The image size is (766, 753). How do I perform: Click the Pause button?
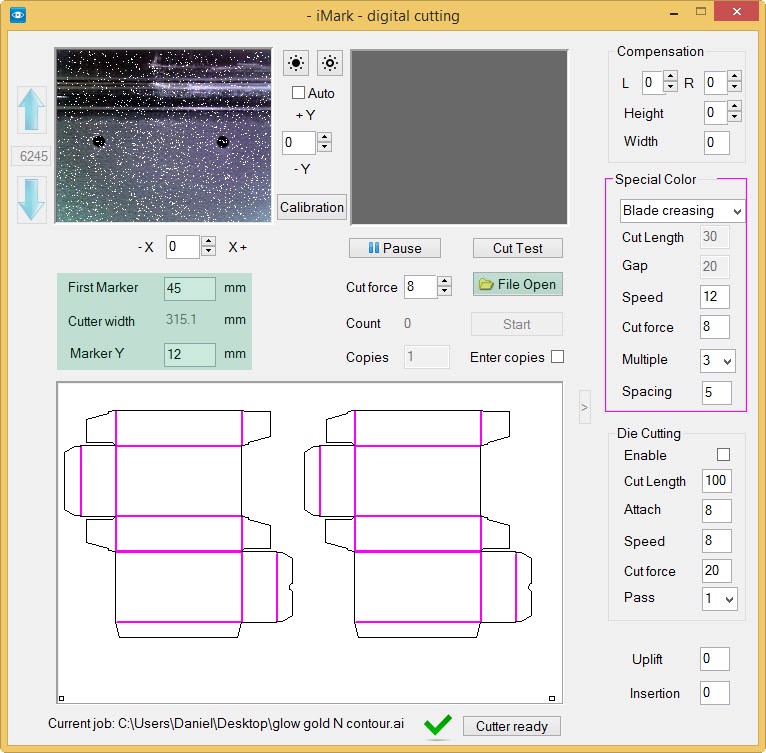click(x=395, y=248)
